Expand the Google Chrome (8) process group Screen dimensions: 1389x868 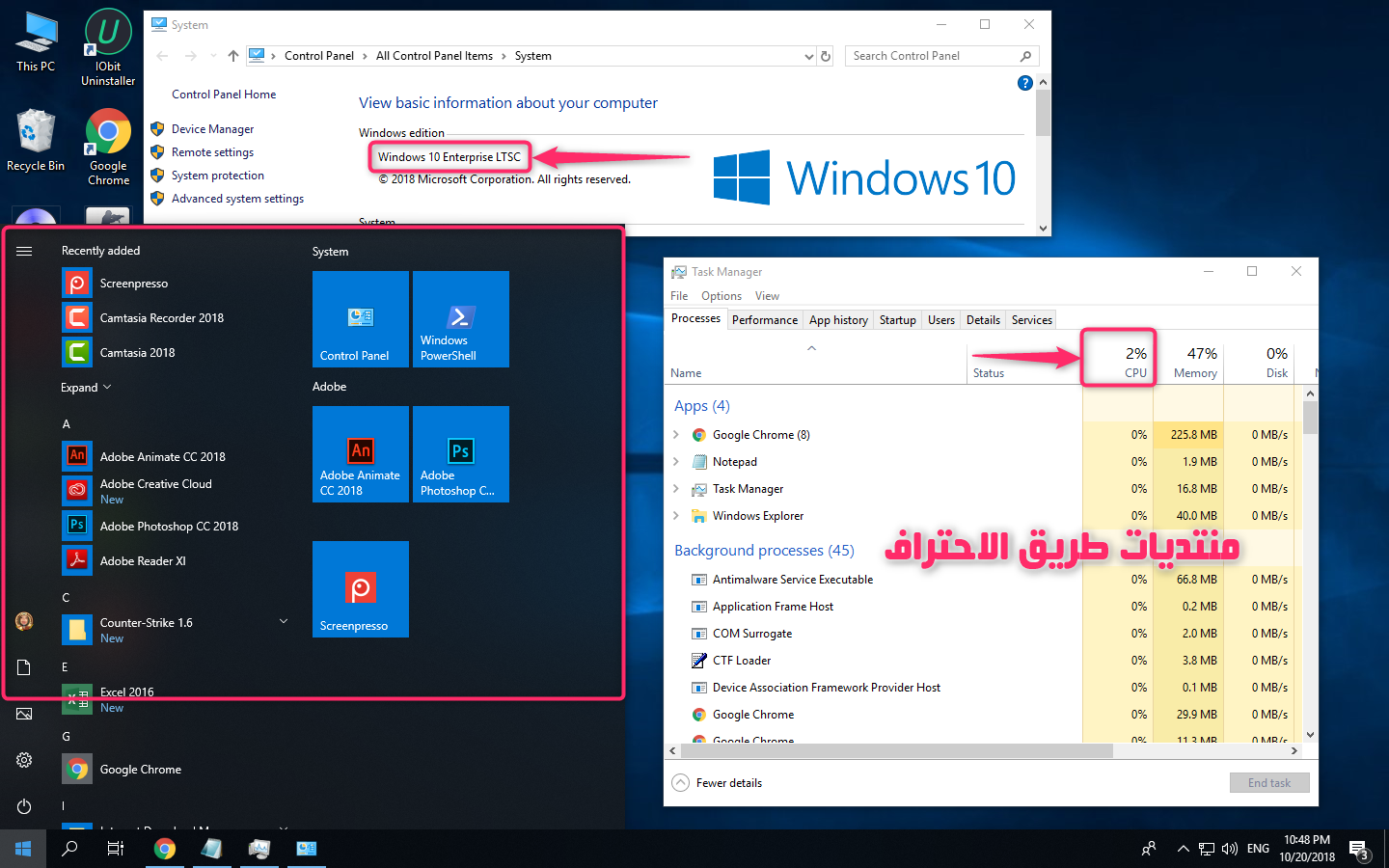coord(676,435)
